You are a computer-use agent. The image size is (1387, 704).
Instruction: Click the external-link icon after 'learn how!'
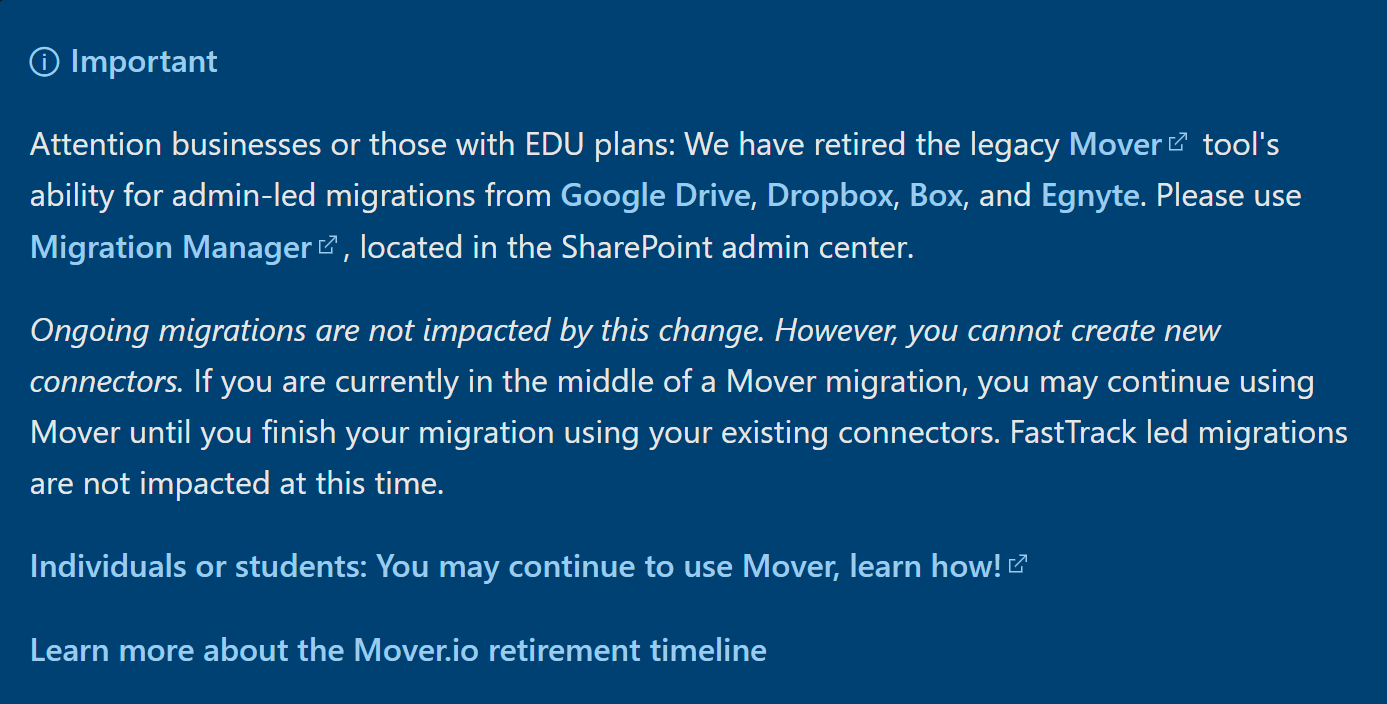[1017, 565]
